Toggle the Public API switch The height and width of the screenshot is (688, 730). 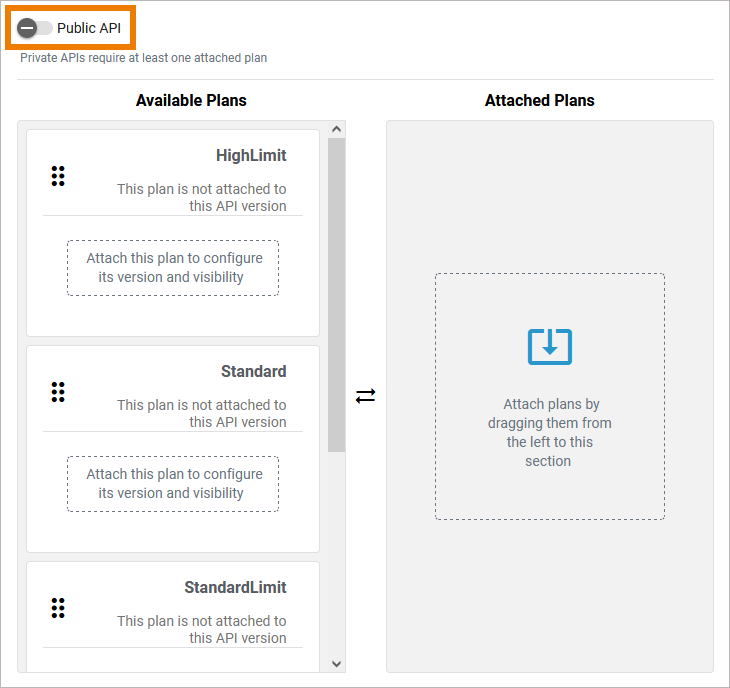(x=34, y=28)
